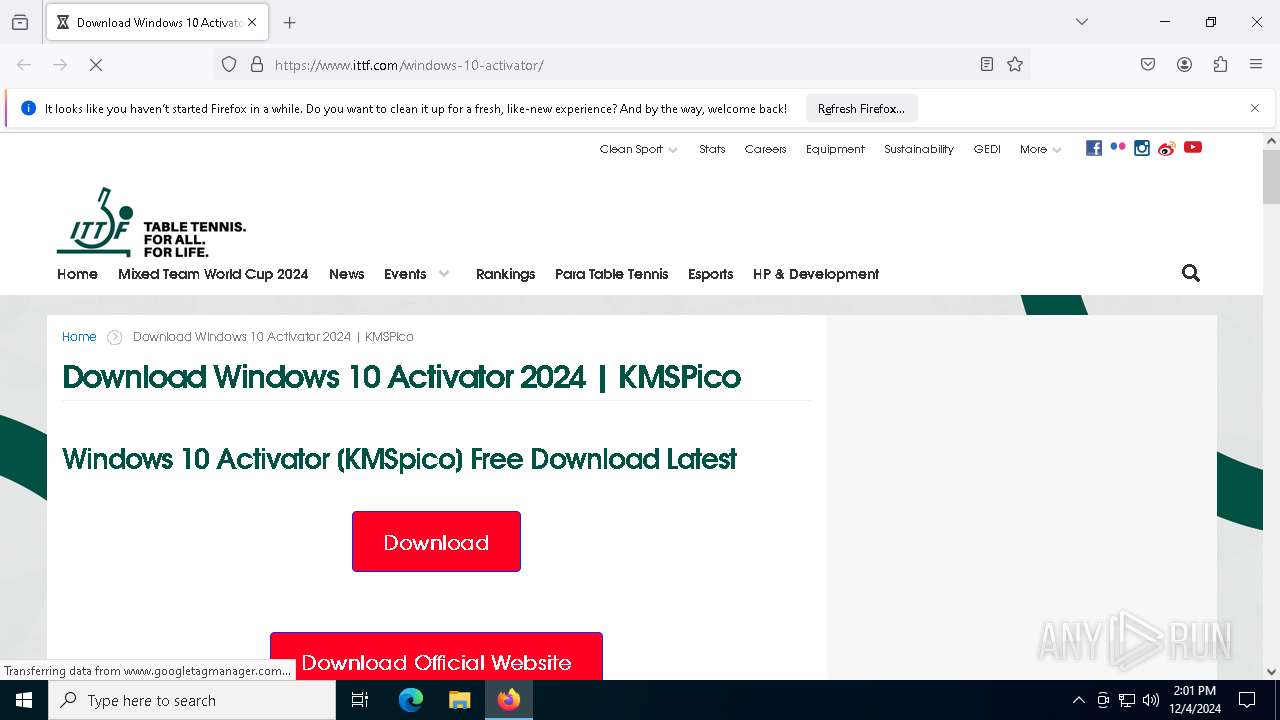Open the Windows Start menu
Screen dimensions: 1280x720
(x=24, y=700)
